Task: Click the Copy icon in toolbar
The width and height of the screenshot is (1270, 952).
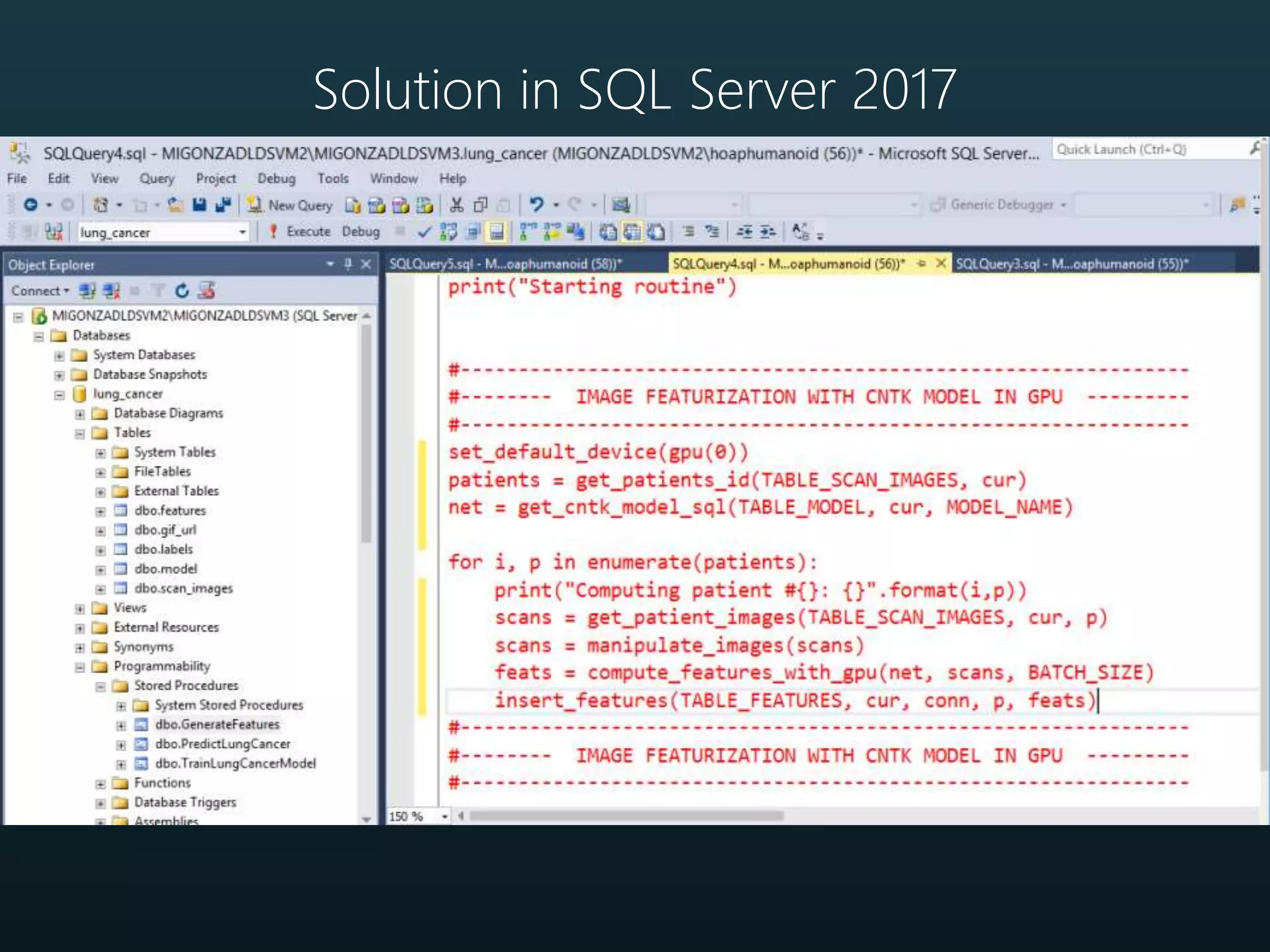Action: (481, 205)
